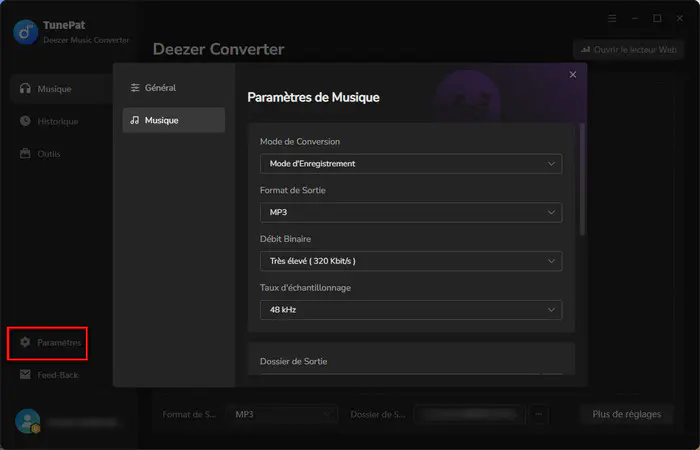Select the Musique settings tab
Image resolution: width=700 pixels, height=450 pixels.
click(174, 120)
